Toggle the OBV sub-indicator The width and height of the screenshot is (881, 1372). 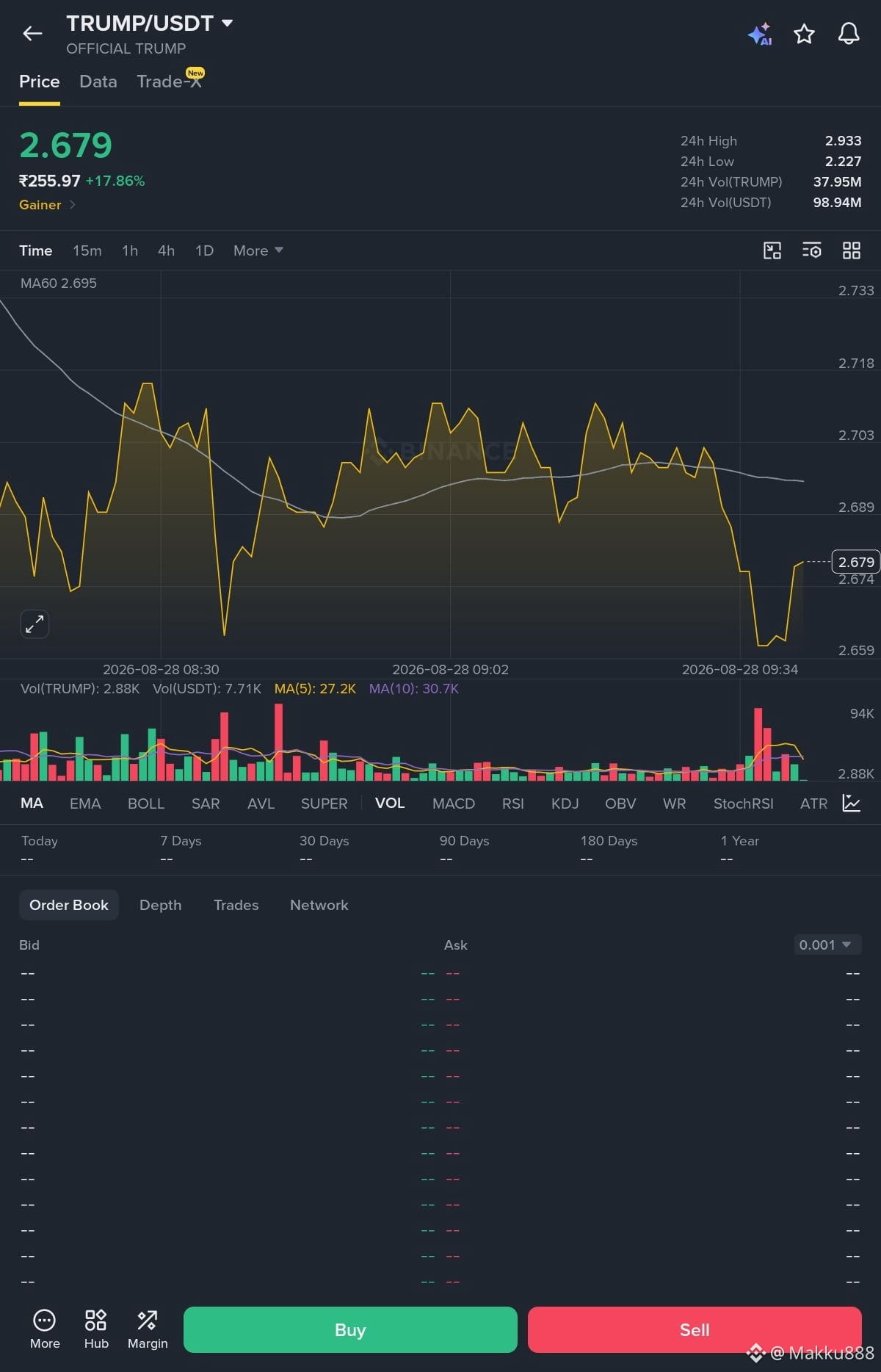click(x=620, y=804)
